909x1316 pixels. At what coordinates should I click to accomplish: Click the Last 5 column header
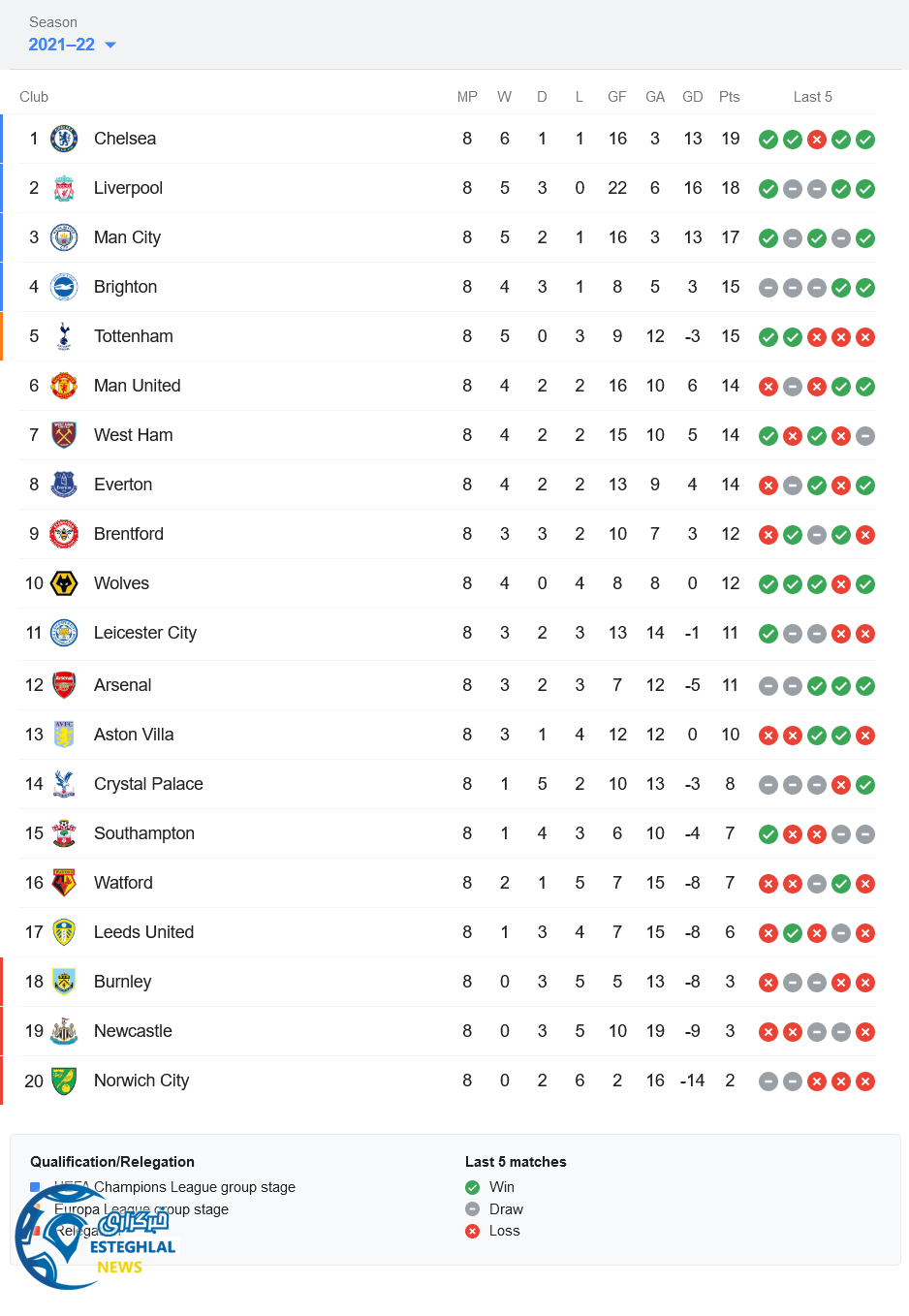(812, 97)
